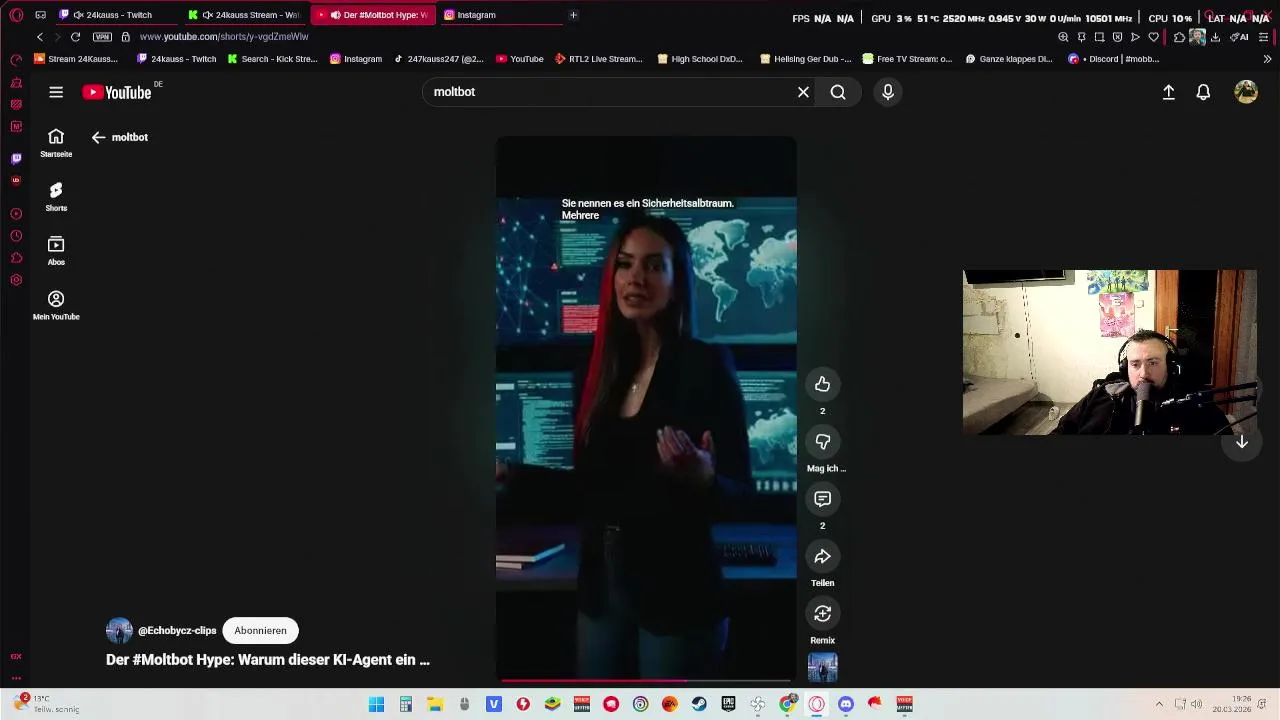
Task: Open Mein YouTube in the sidebar
Action: (56, 306)
